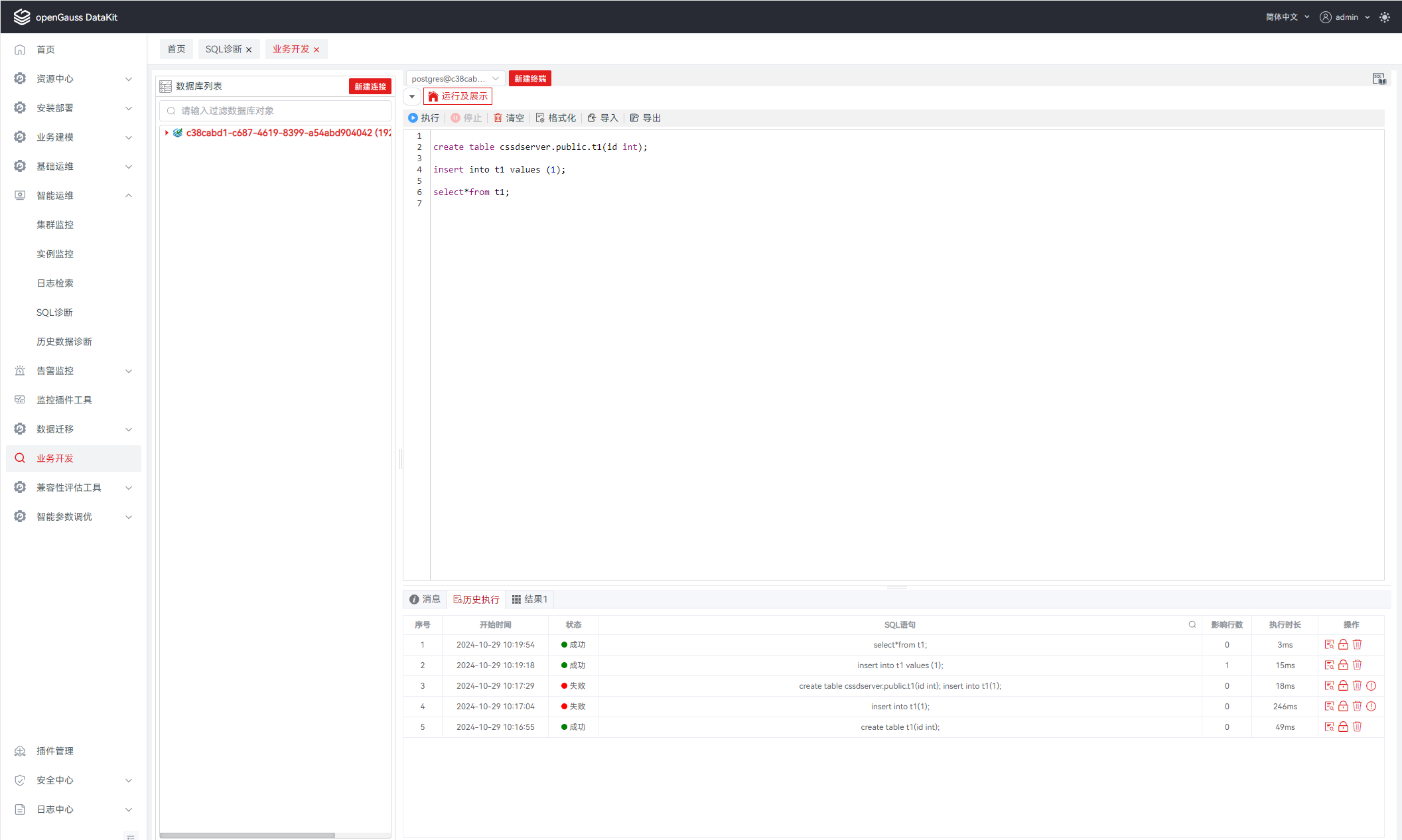Click the format (格式化) toolbar button
Screen dimensions: 1402x840
pos(555,117)
